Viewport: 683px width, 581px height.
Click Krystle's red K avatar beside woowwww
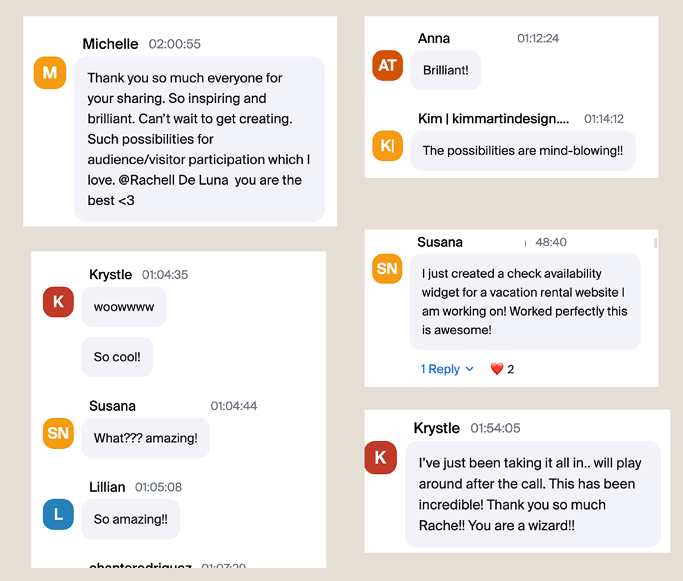tap(58, 301)
